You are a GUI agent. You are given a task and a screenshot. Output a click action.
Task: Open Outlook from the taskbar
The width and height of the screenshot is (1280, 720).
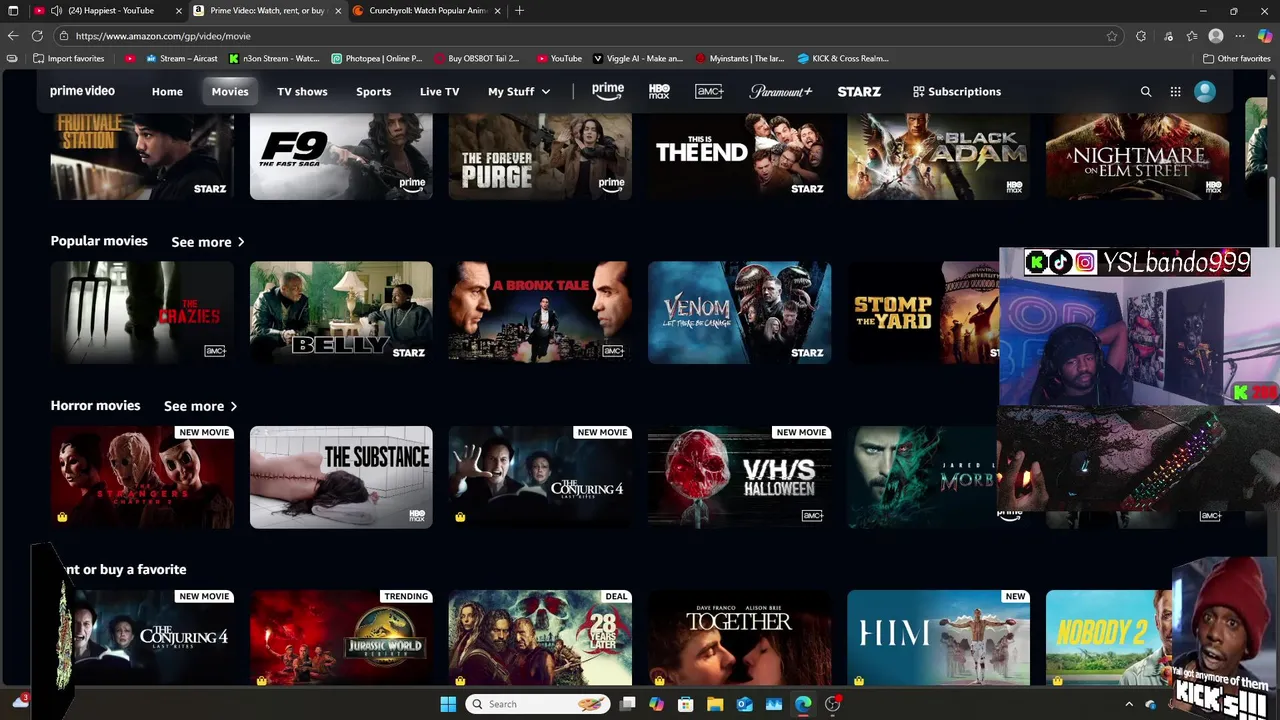(744, 704)
